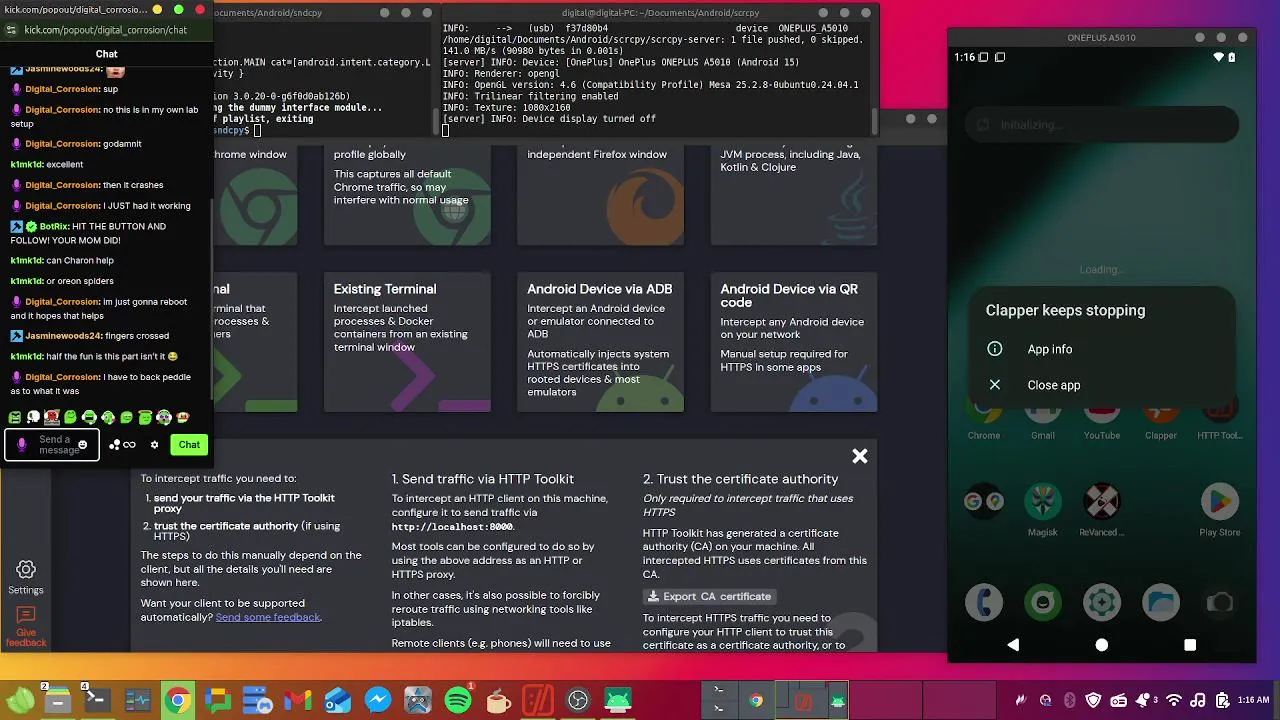Tap Close app in Clapper crash dialog
Viewport: 1280px width, 720px height.
pyautogui.click(x=1053, y=385)
